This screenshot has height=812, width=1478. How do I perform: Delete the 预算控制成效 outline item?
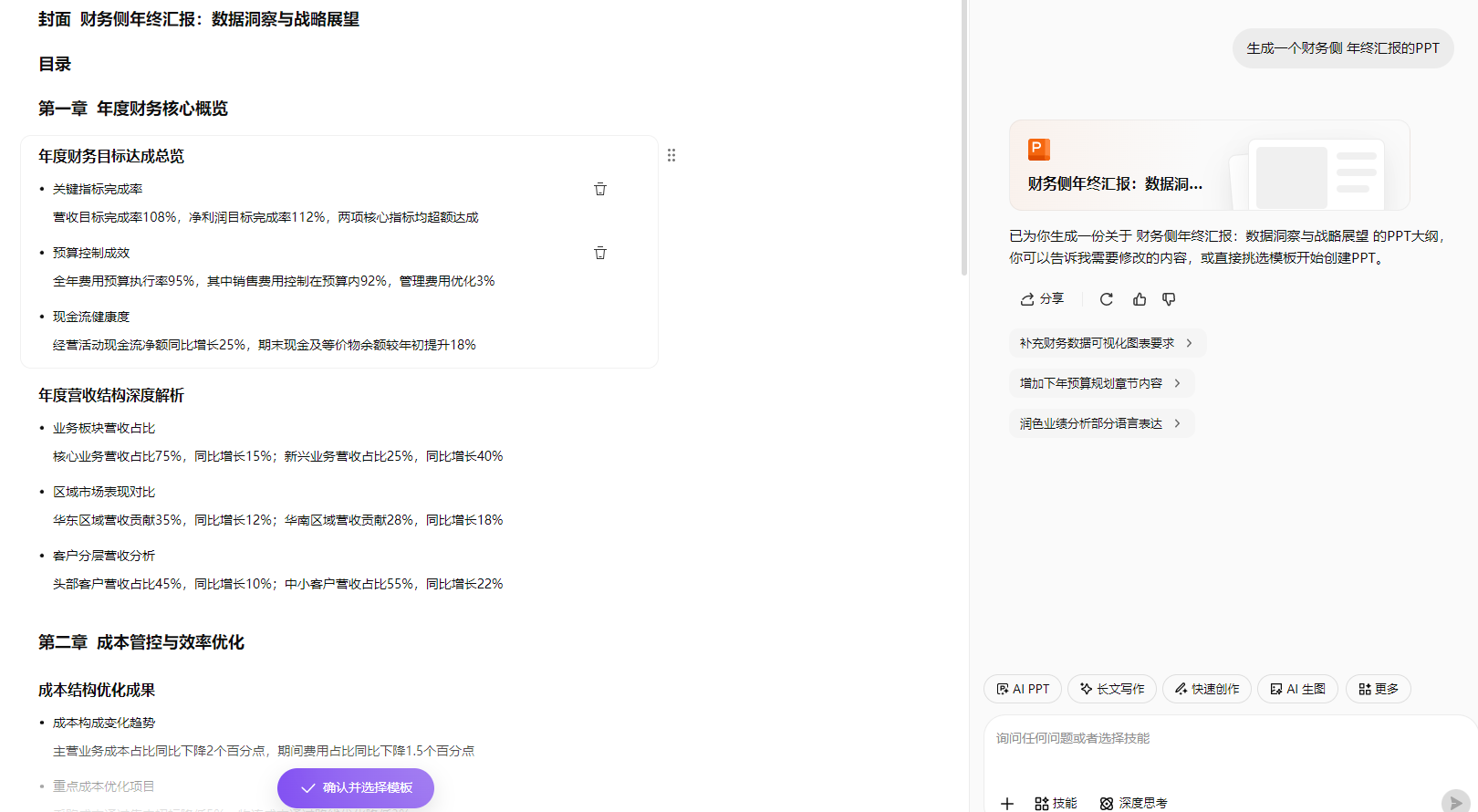pyautogui.click(x=600, y=253)
